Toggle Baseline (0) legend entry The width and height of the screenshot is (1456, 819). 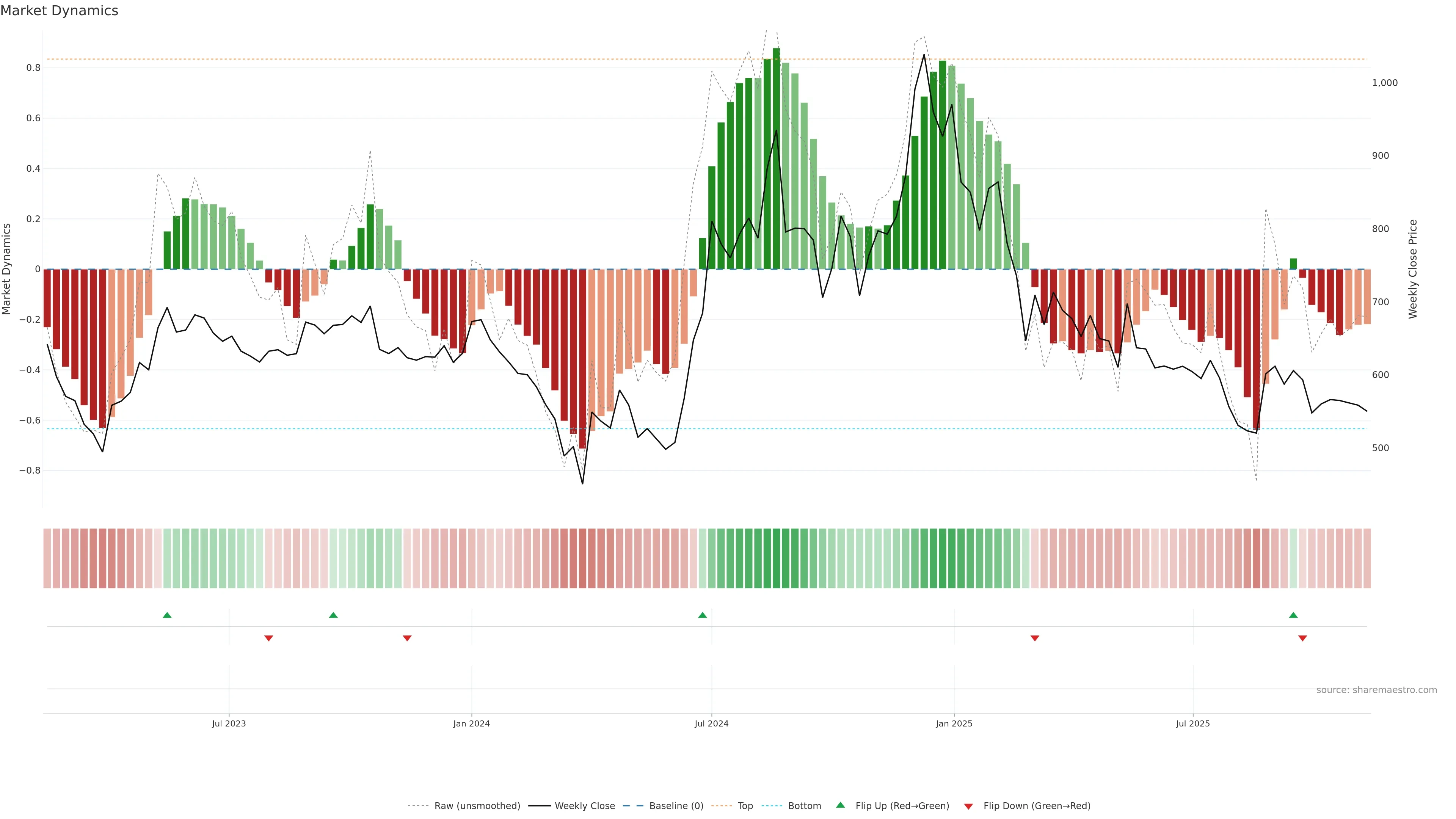click(x=676, y=806)
